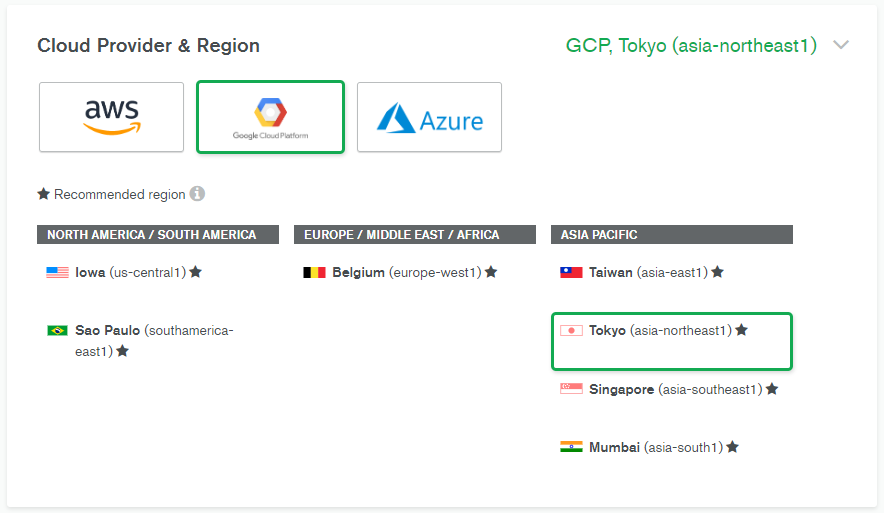Image resolution: width=884 pixels, height=513 pixels.
Task: Click the recommended star next to Iowa
Action: coord(196,272)
